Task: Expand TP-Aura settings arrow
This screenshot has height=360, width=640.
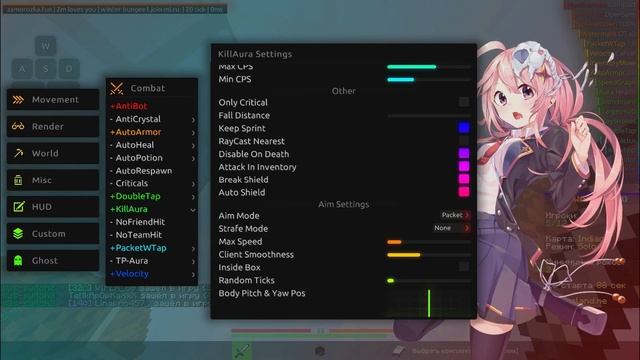Action: pyautogui.click(x=193, y=261)
